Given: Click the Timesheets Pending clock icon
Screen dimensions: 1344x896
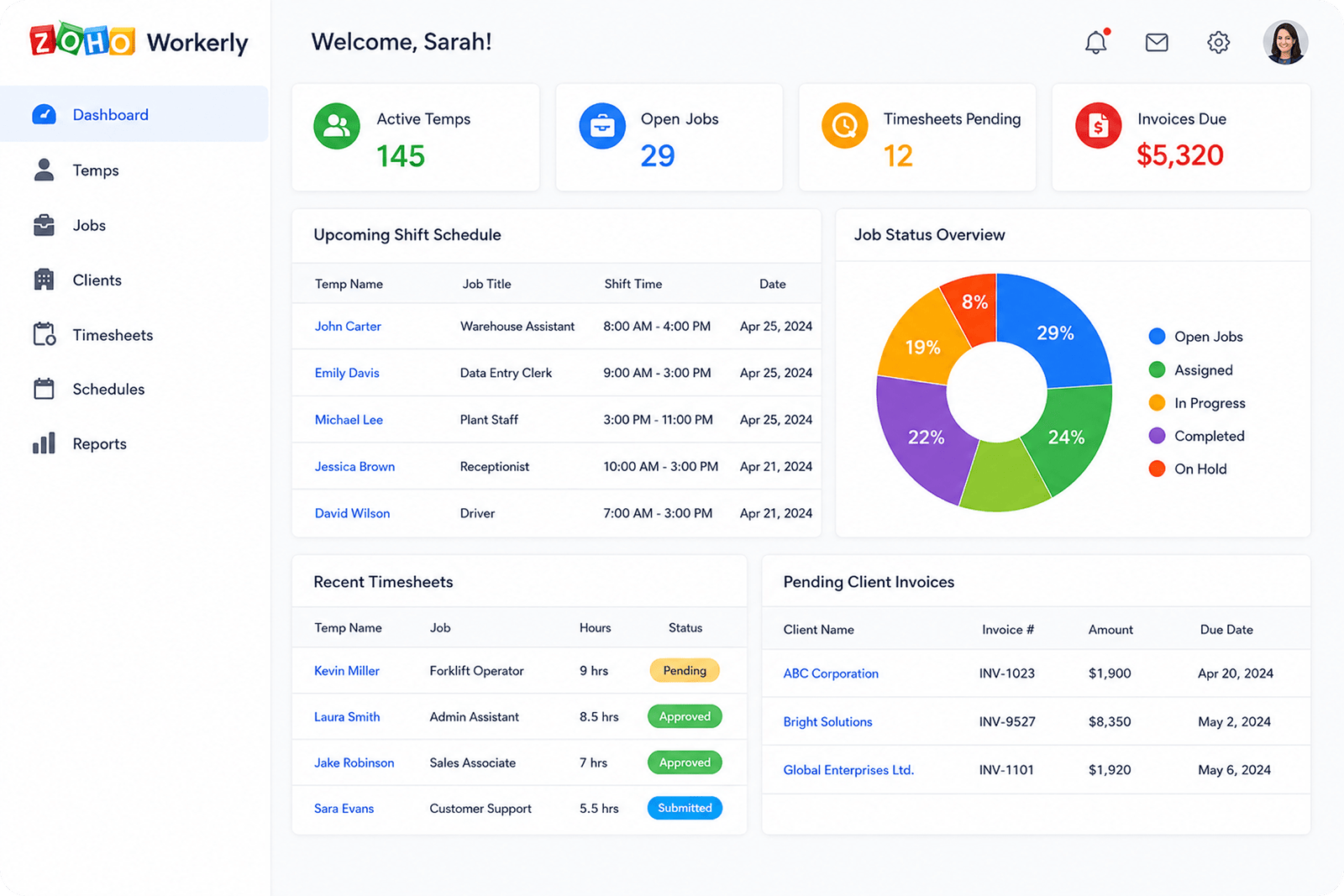Looking at the screenshot, I should (x=844, y=126).
